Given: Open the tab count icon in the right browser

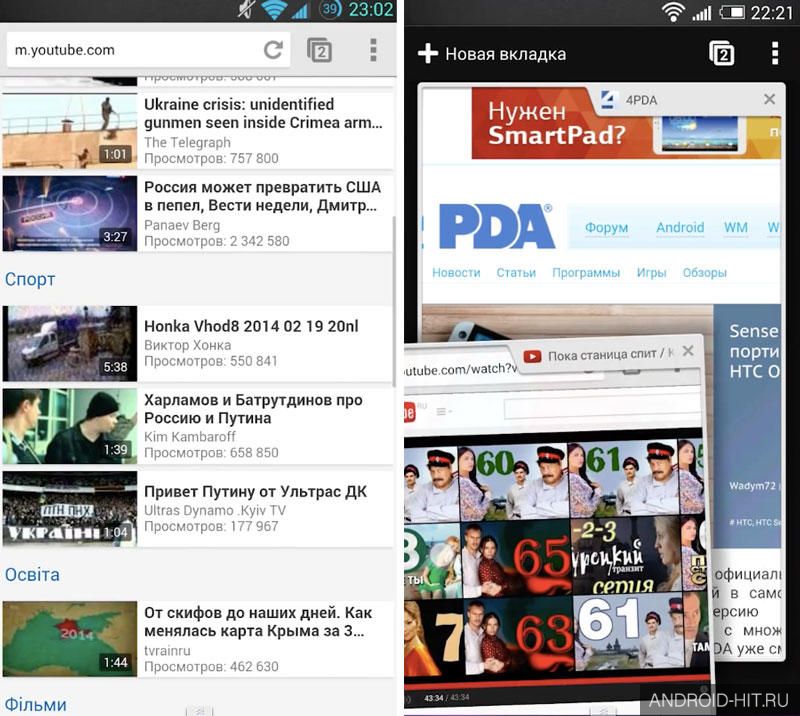Looking at the screenshot, I should [x=722, y=53].
